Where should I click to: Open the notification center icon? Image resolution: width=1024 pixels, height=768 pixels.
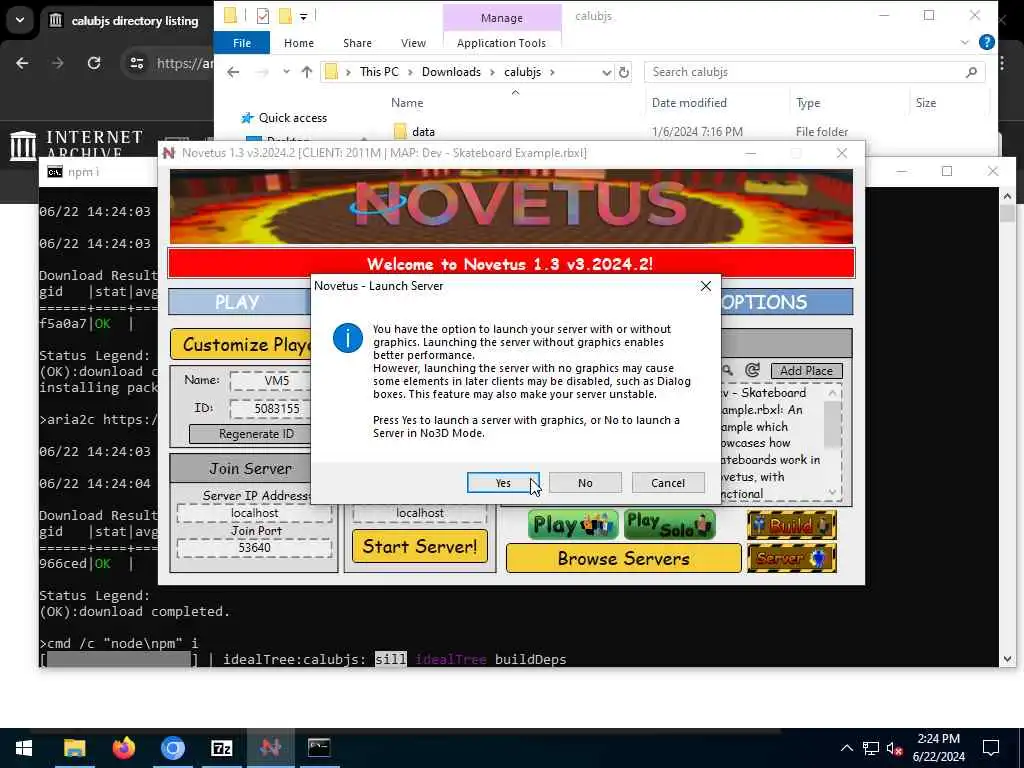point(991,748)
